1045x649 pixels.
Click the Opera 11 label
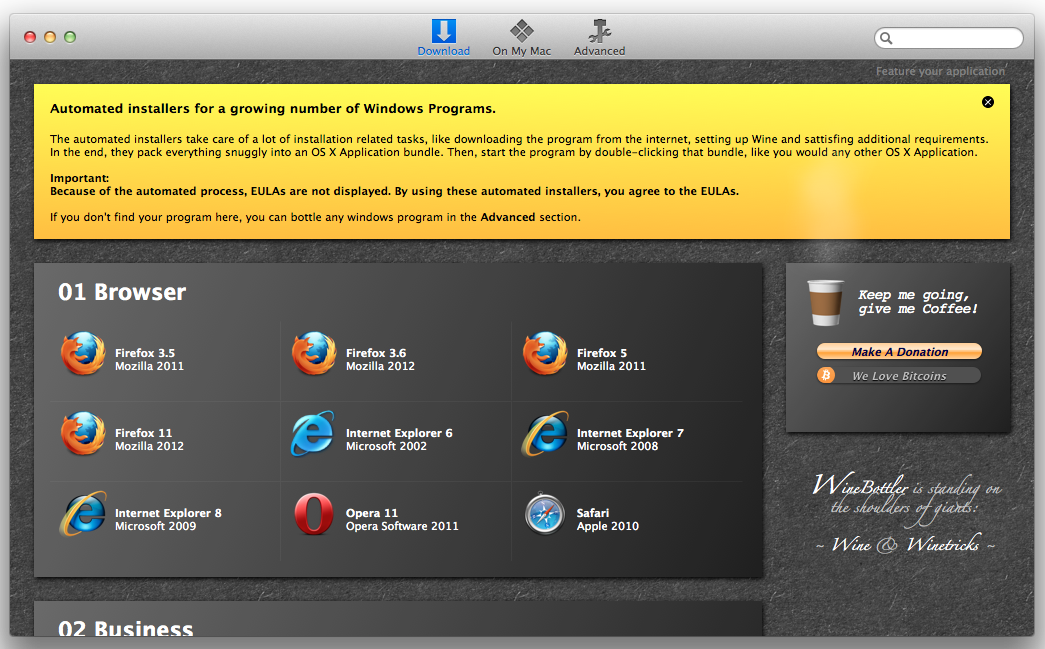(372, 513)
